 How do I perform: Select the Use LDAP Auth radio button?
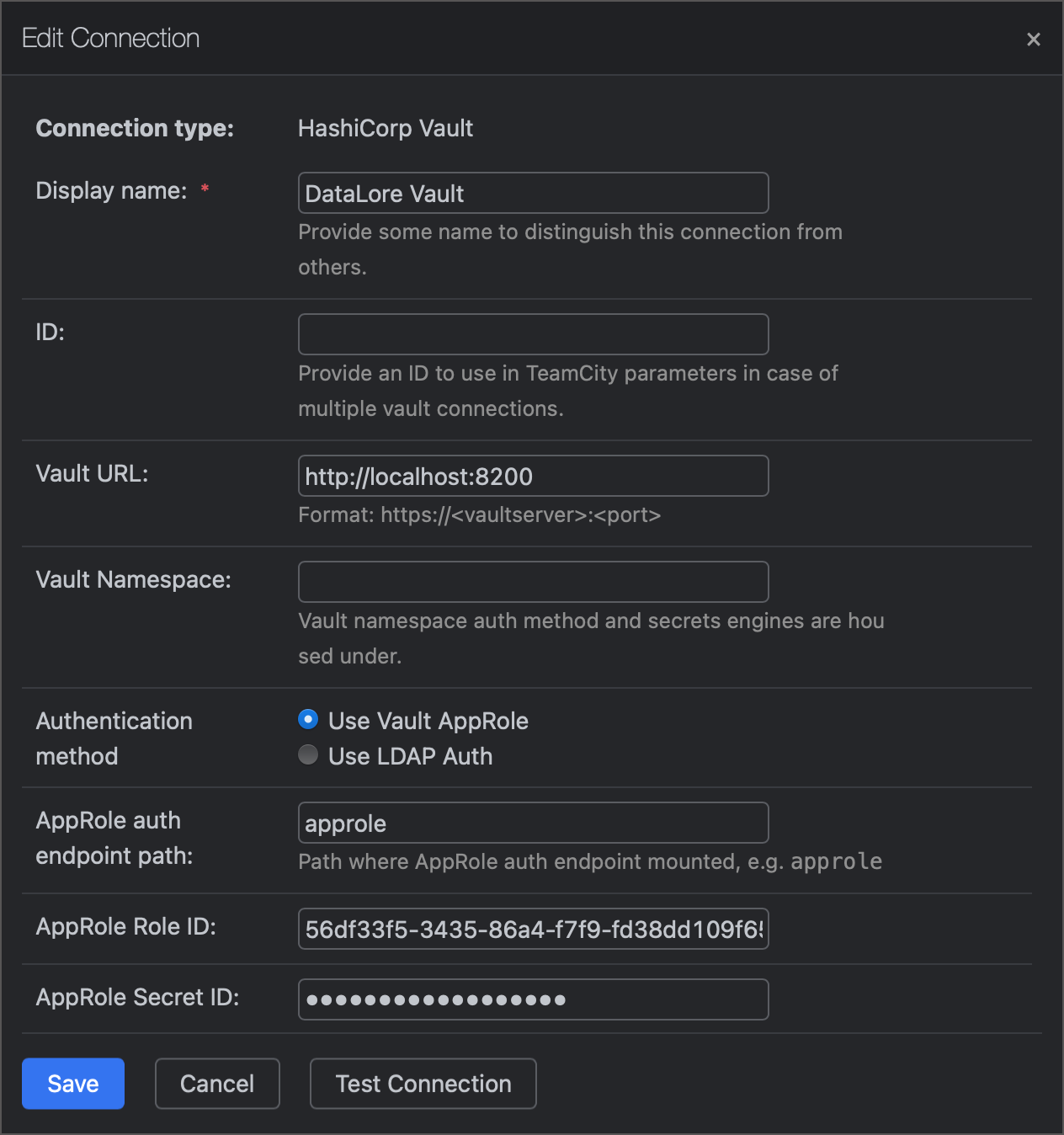click(308, 754)
